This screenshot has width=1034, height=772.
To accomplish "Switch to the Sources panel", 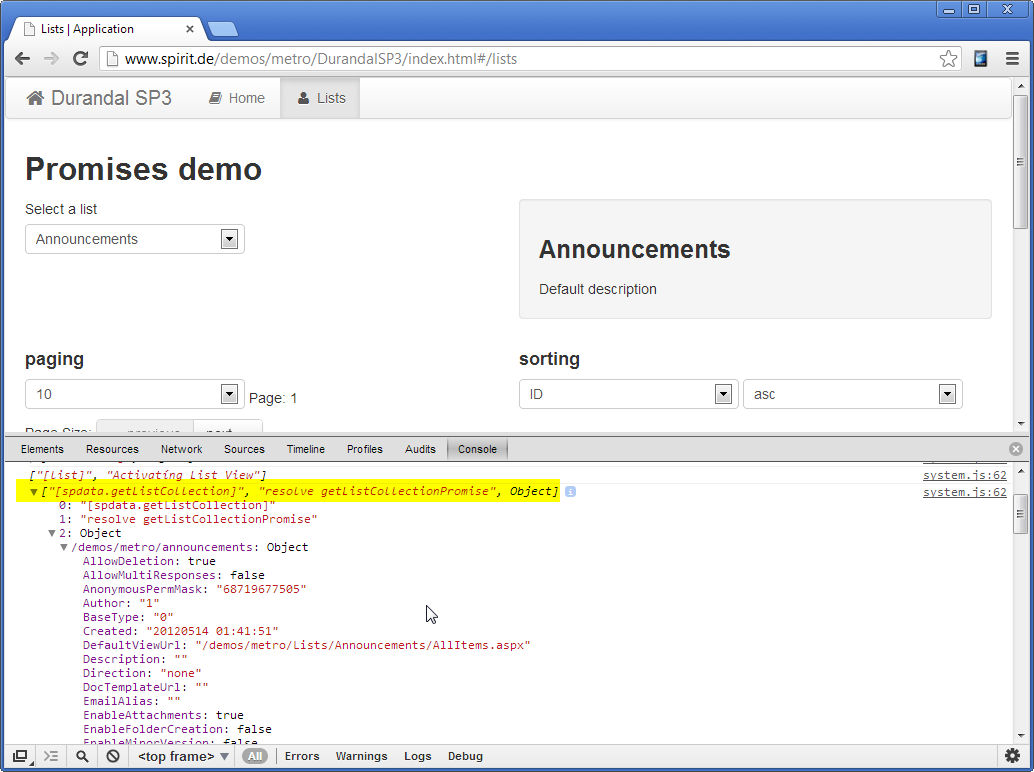I will 244,449.
